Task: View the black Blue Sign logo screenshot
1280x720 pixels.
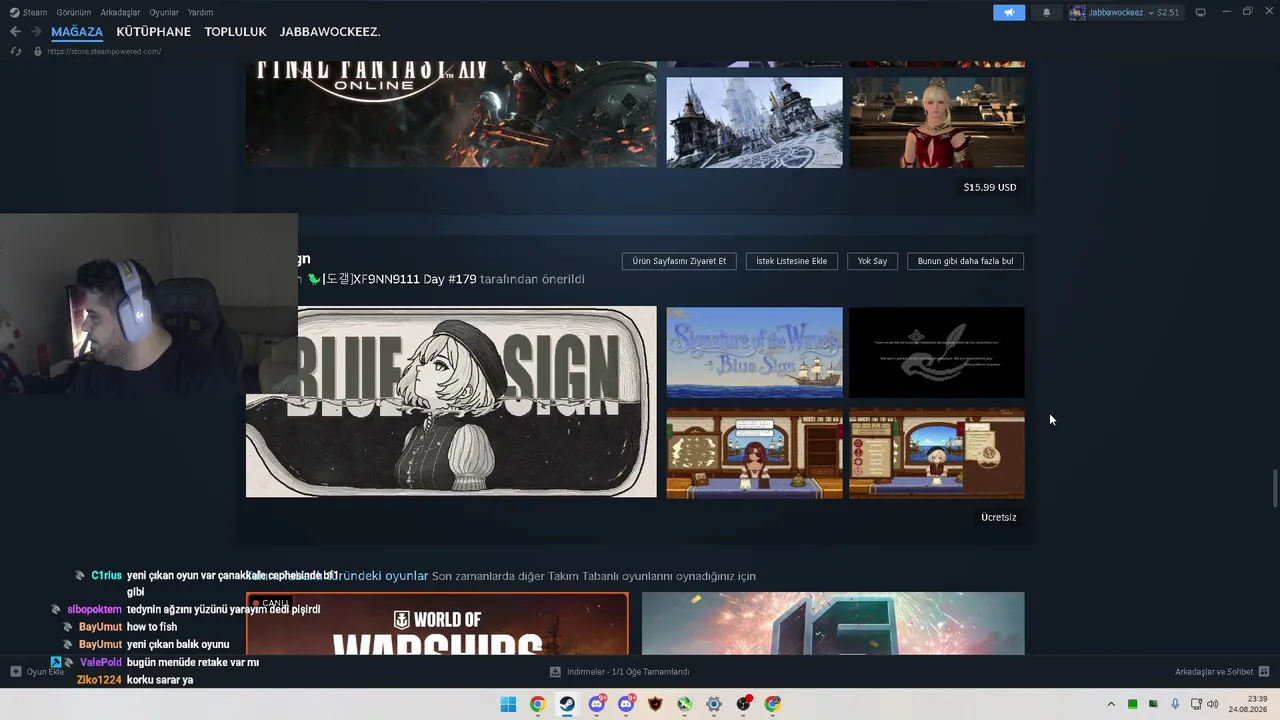Action: [x=937, y=352]
